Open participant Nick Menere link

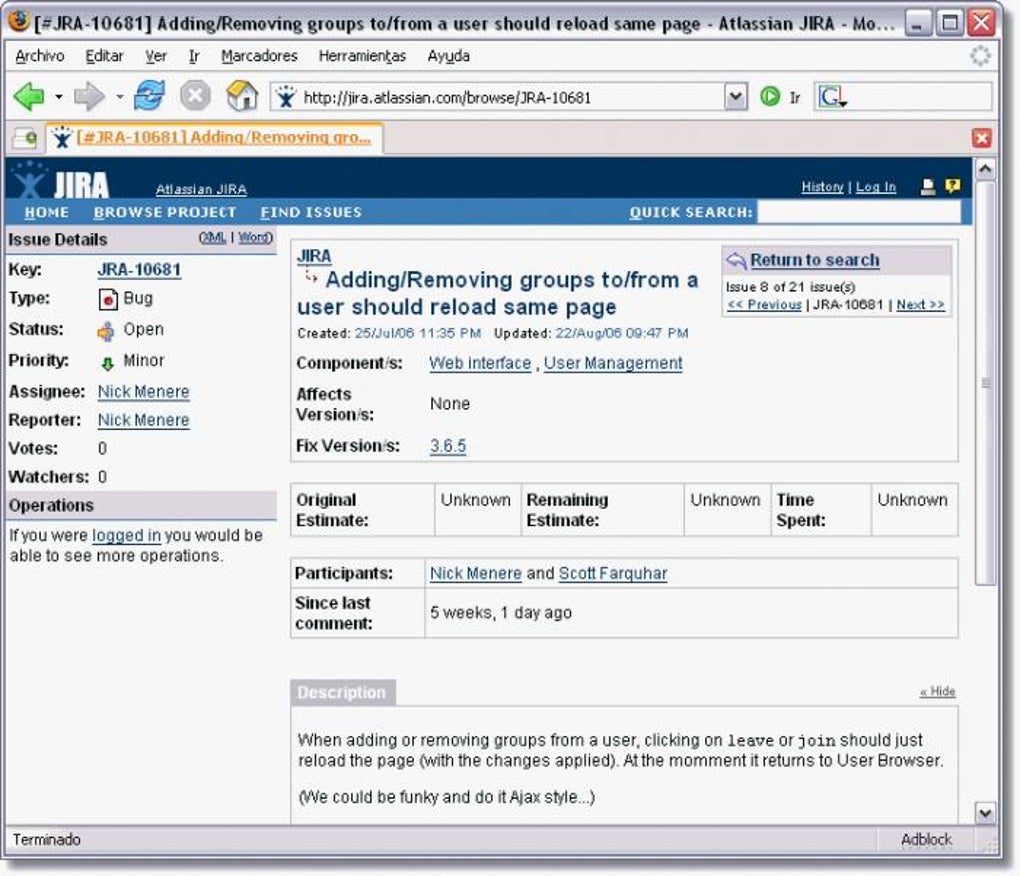tap(476, 574)
